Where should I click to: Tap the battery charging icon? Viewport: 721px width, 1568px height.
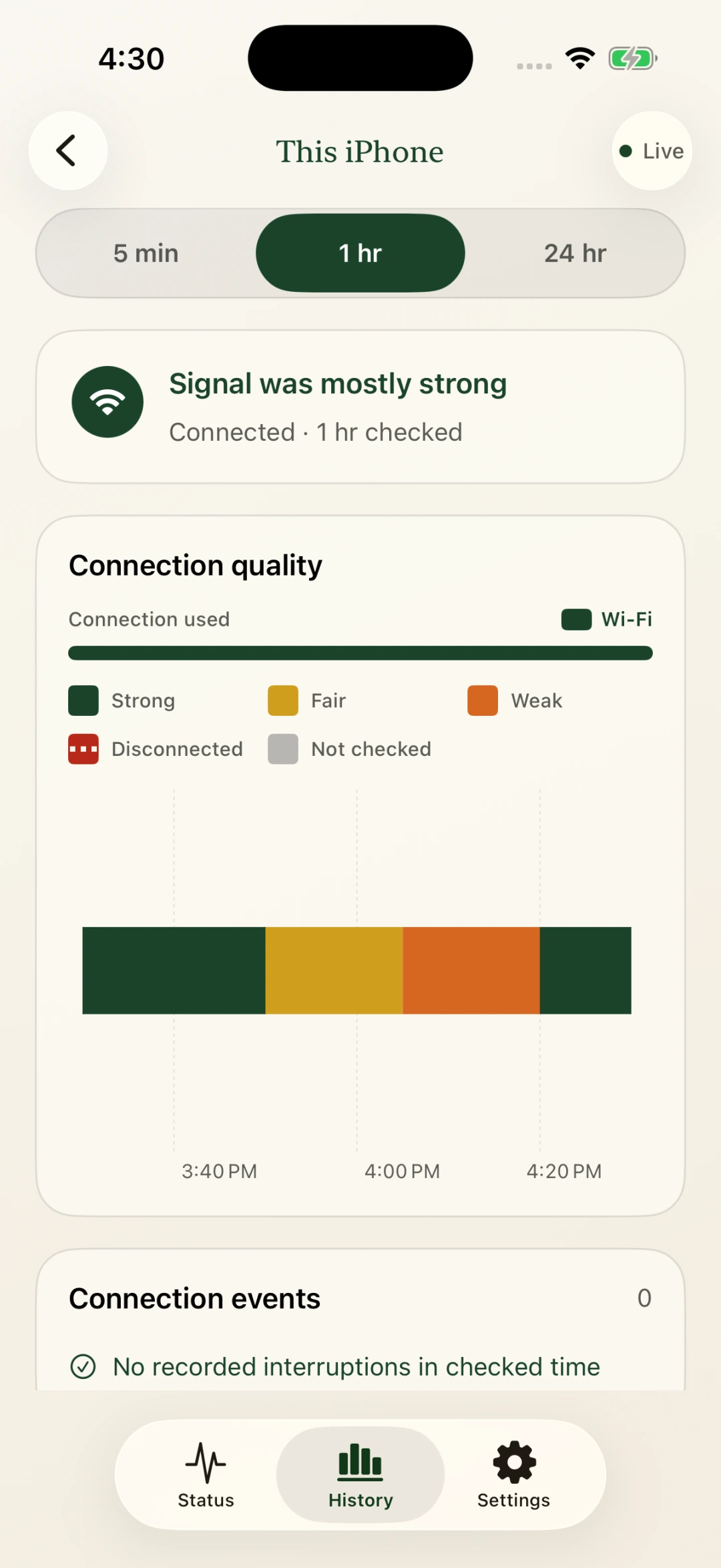point(633,59)
